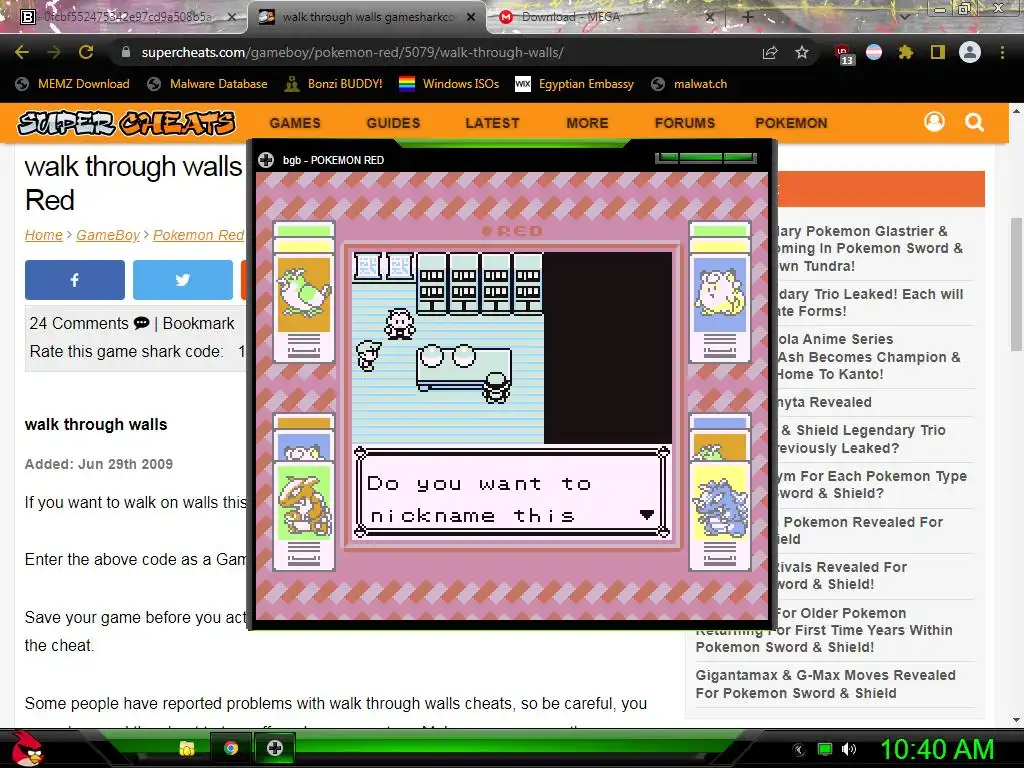This screenshot has width=1024, height=768.
Task: Open a new browser tab with plus
Action: (748, 17)
